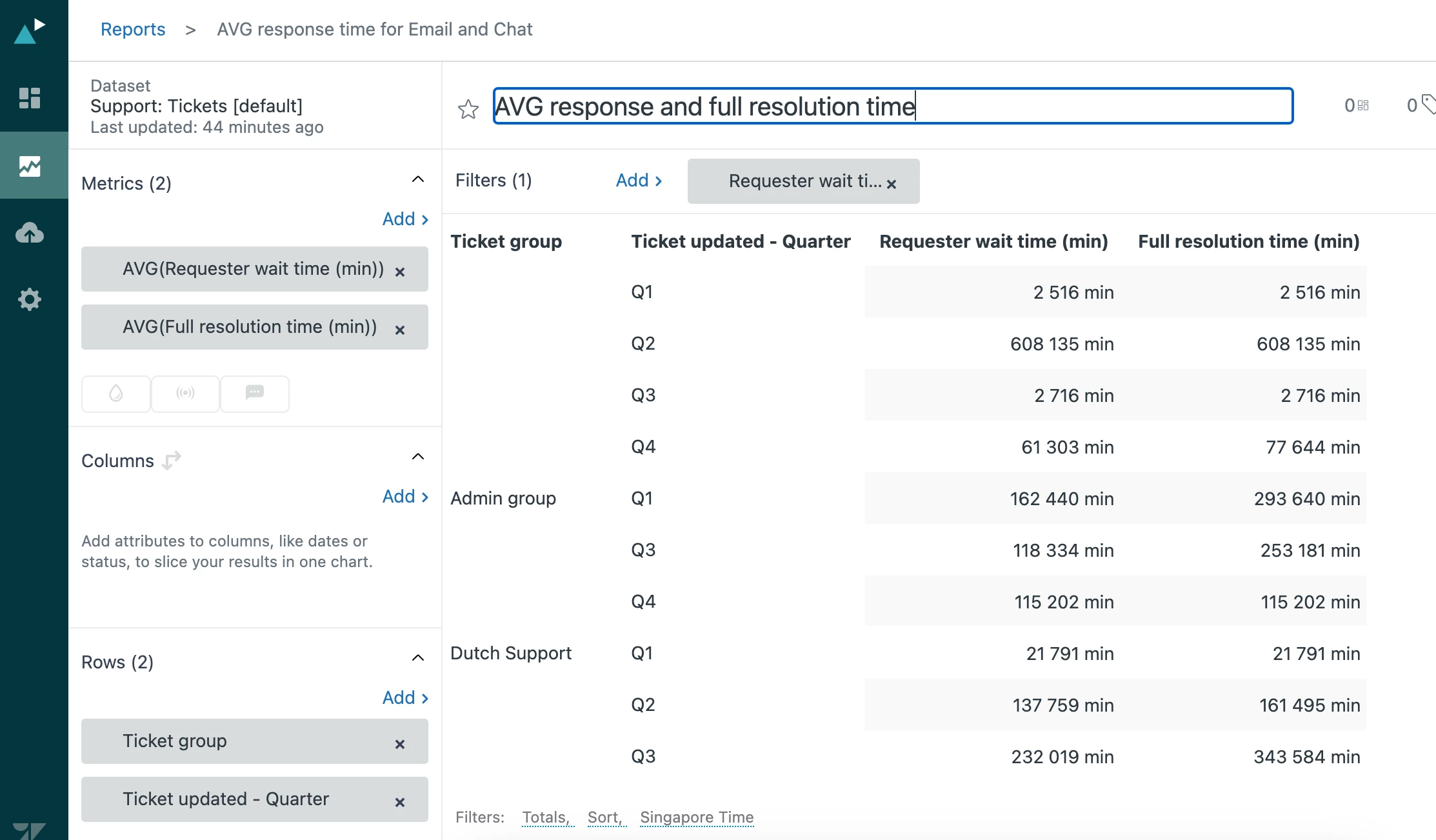The height and width of the screenshot is (840, 1436).
Task: Click the report title text field
Action: pos(893,106)
